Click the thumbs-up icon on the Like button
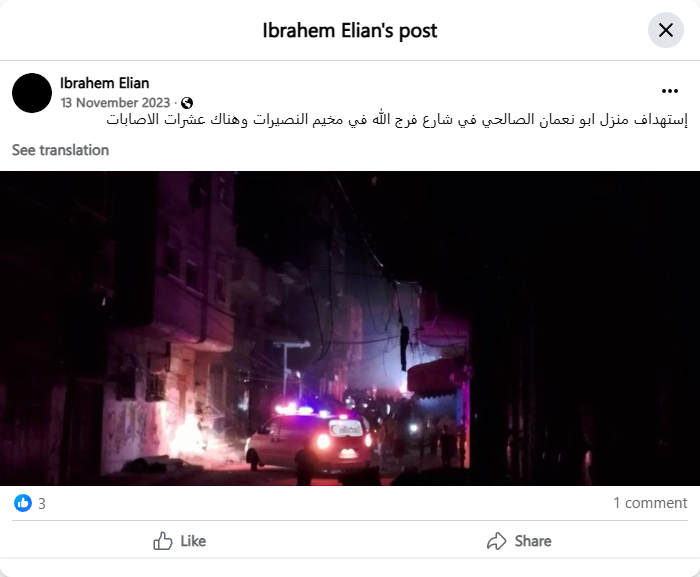The image size is (700, 577). point(162,541)
